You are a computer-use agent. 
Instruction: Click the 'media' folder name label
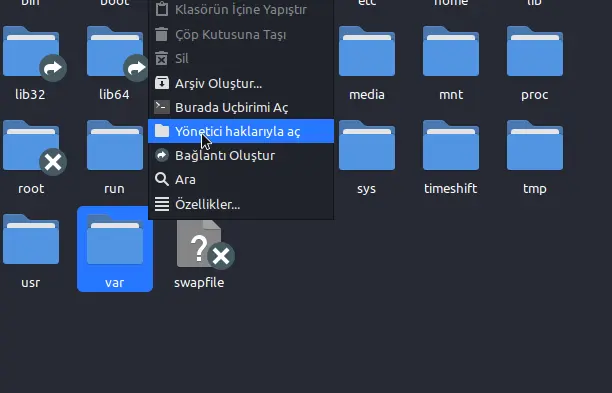367,94
